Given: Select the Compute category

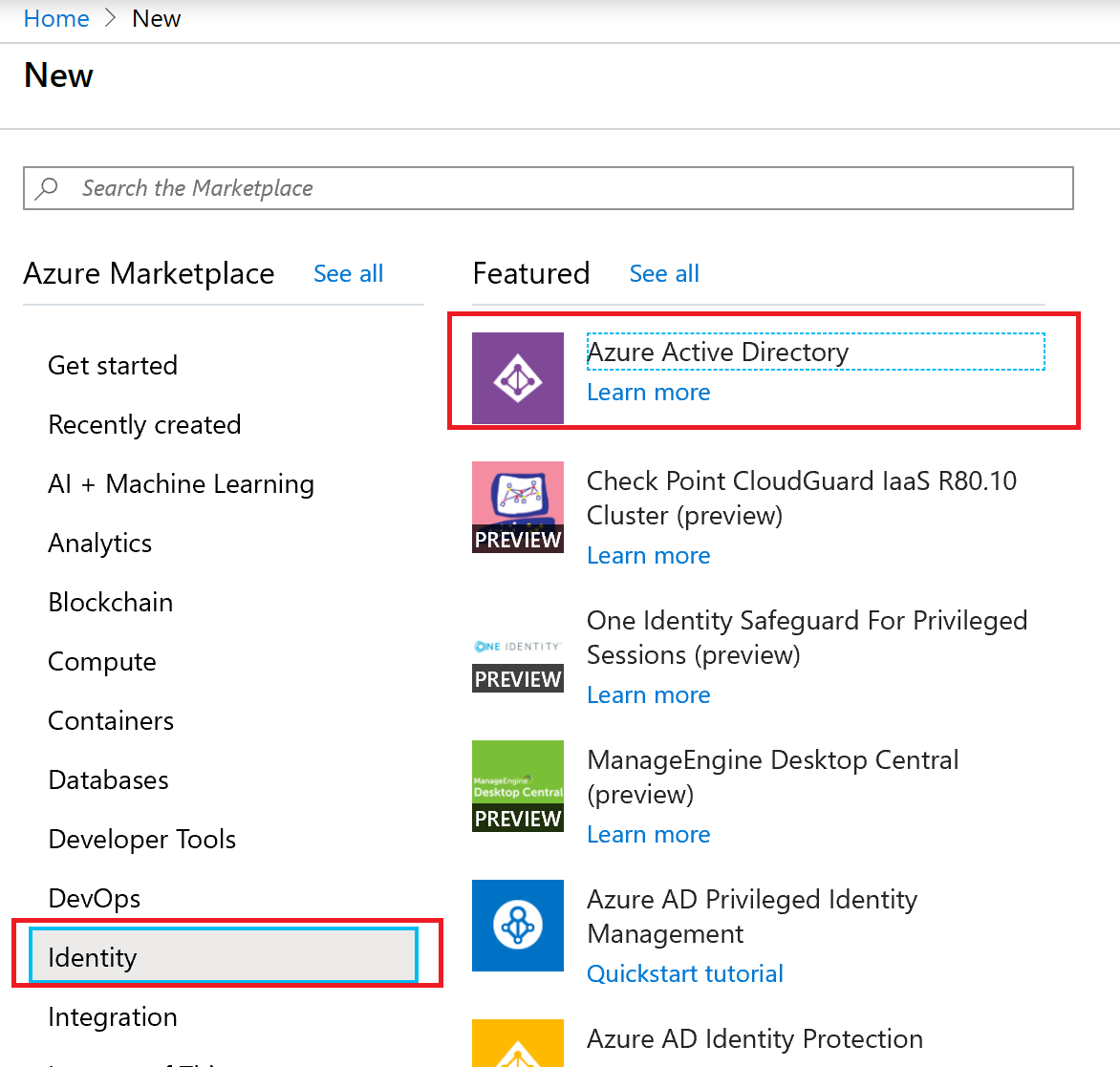Looking at the screenshot, I should click(101, 661).
